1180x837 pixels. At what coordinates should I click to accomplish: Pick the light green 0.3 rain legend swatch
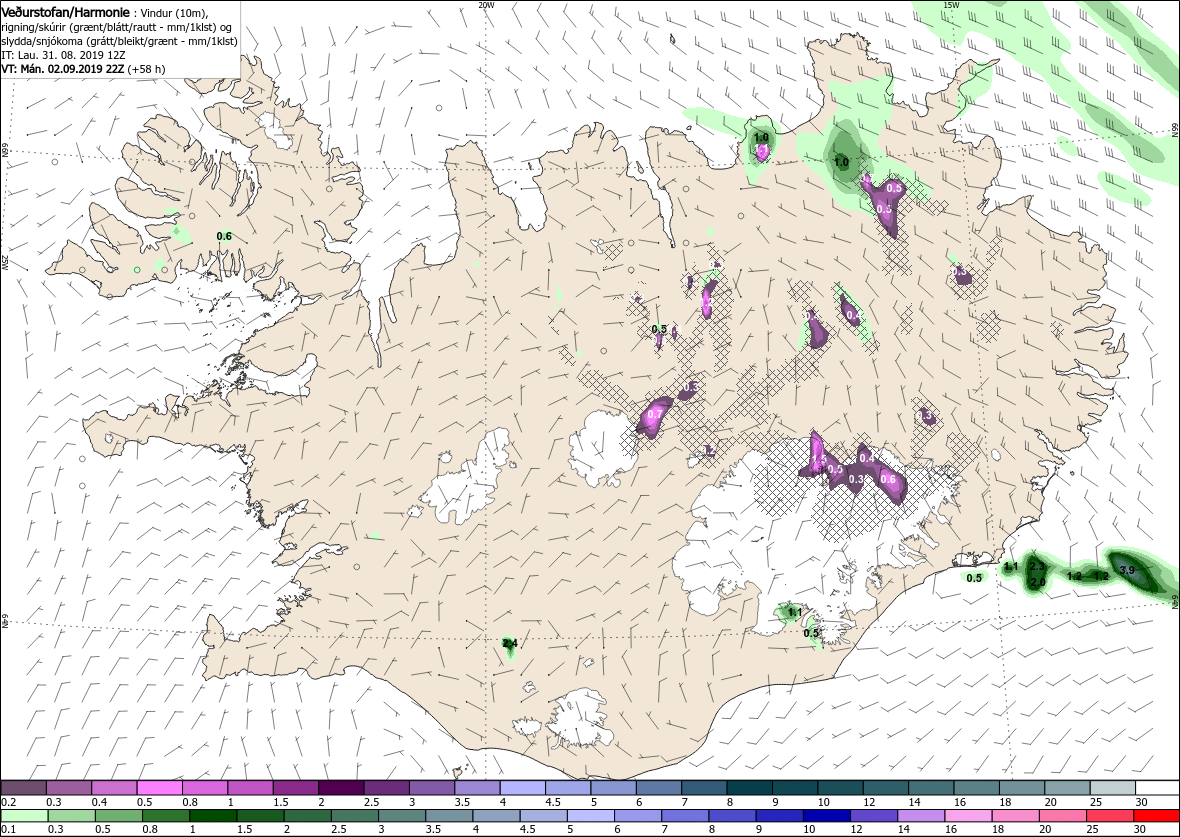pos(71,816)
